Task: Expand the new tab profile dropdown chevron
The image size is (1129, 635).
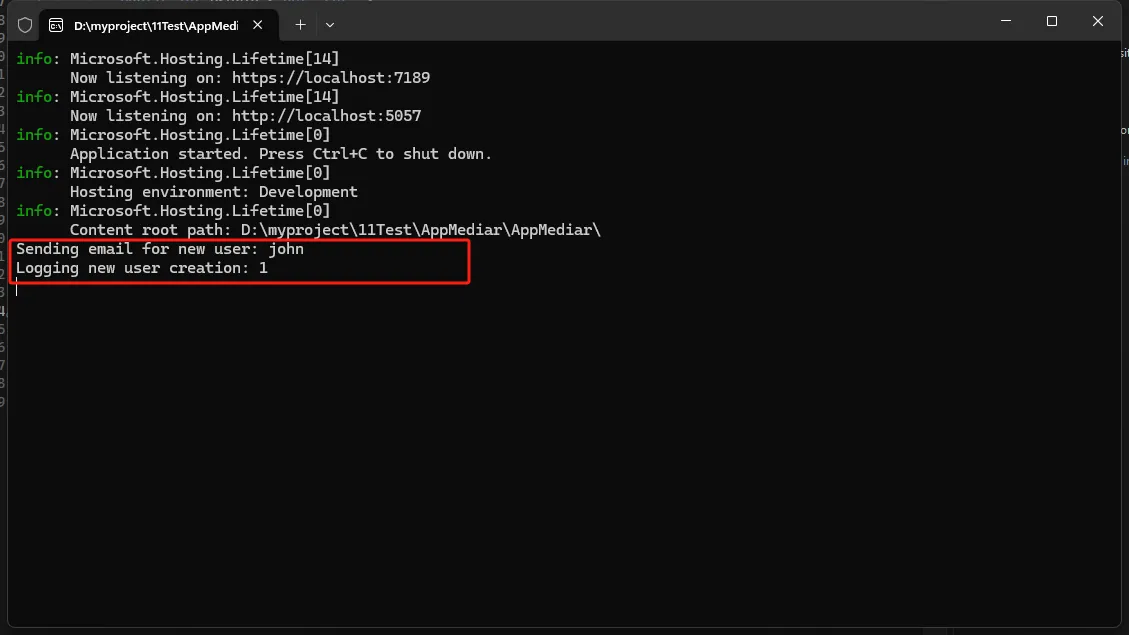Action: [330, 24]
